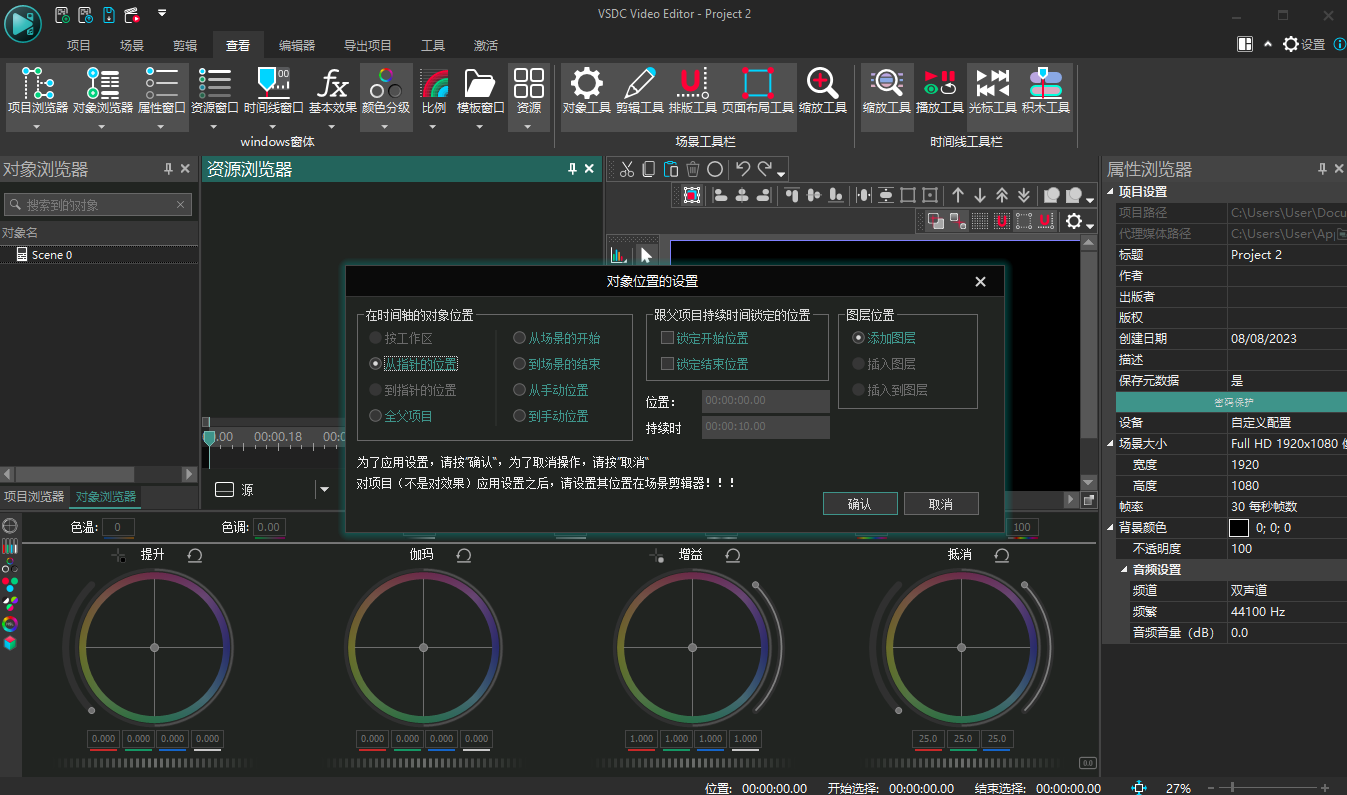Open the 工具 ribbon tab
Viewport: 1347px width, 795px height.
click(x=433, y=46)
